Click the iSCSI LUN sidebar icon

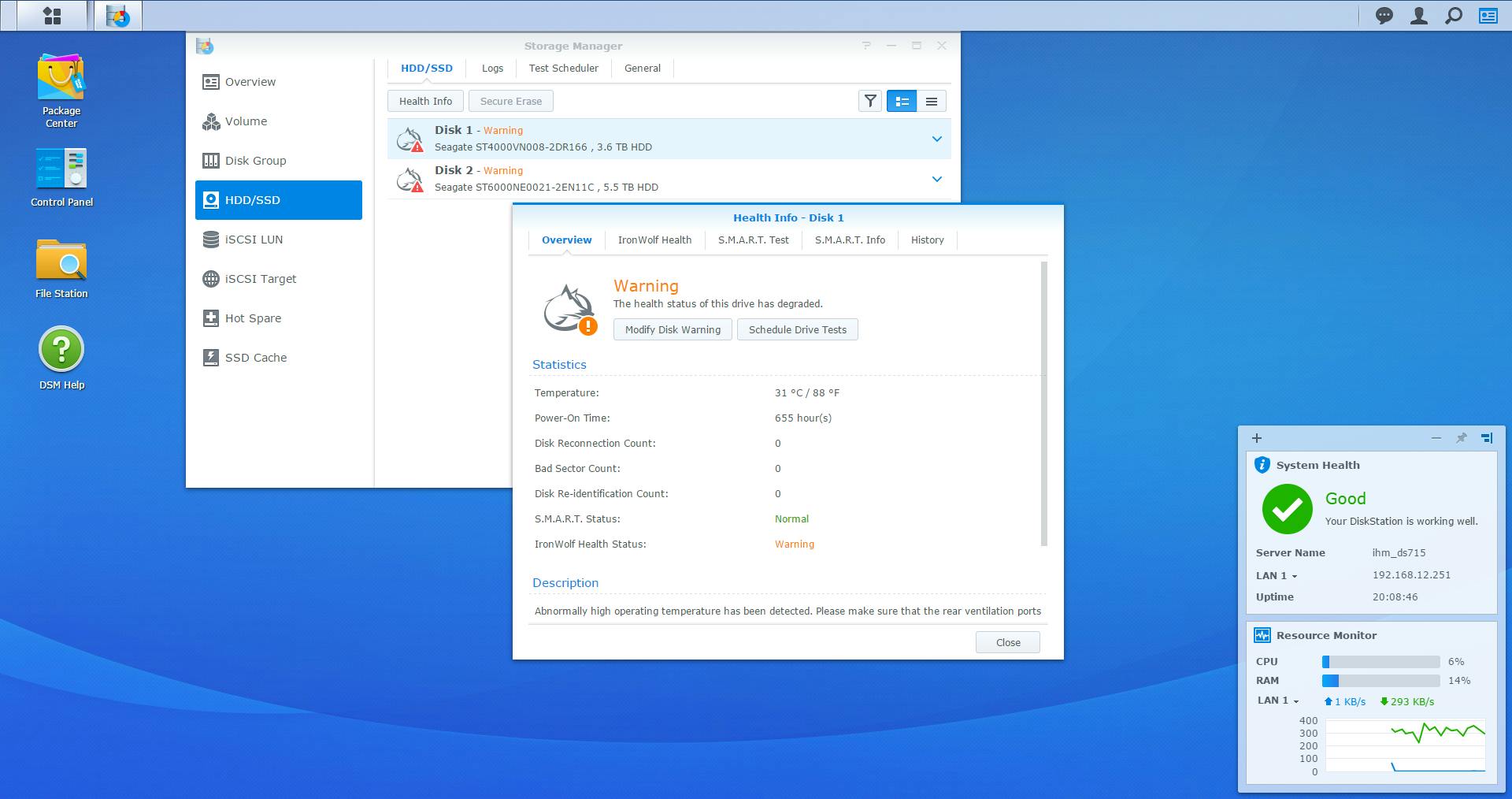[x=210, y=240]
